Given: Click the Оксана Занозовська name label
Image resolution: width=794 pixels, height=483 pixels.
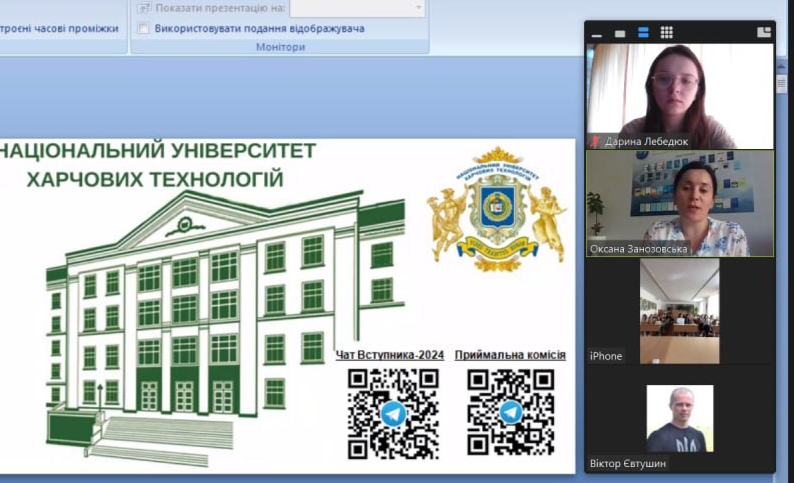Looking at the screenshot, I should (x=639, y=249).
